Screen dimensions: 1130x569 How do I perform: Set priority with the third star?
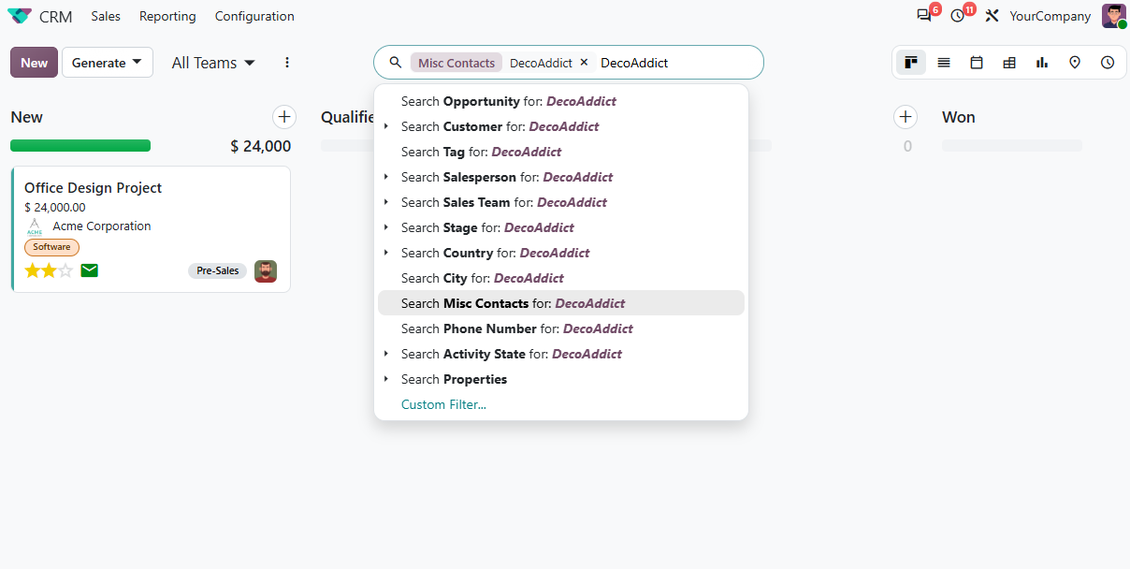[x=66, y=271]
